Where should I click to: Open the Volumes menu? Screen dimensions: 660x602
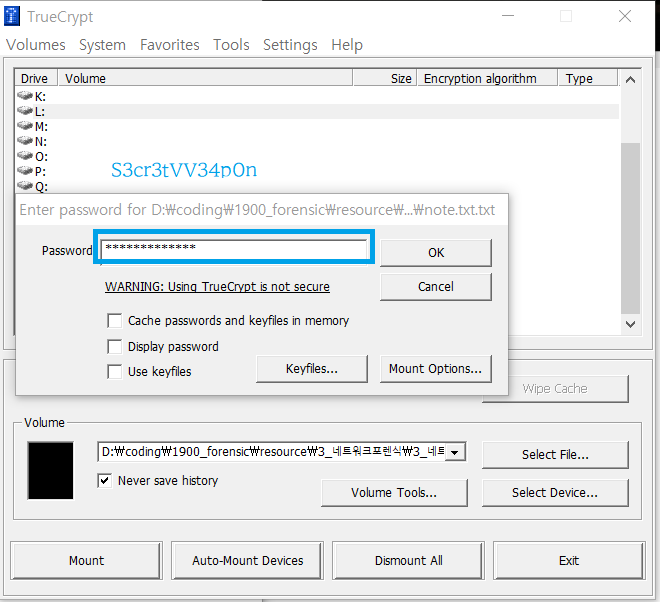pyautogui.click(x=36, y=45)
